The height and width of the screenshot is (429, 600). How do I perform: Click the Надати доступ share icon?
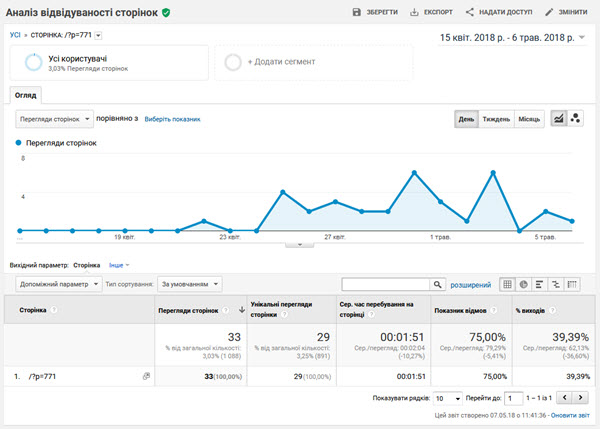[470, 12]
